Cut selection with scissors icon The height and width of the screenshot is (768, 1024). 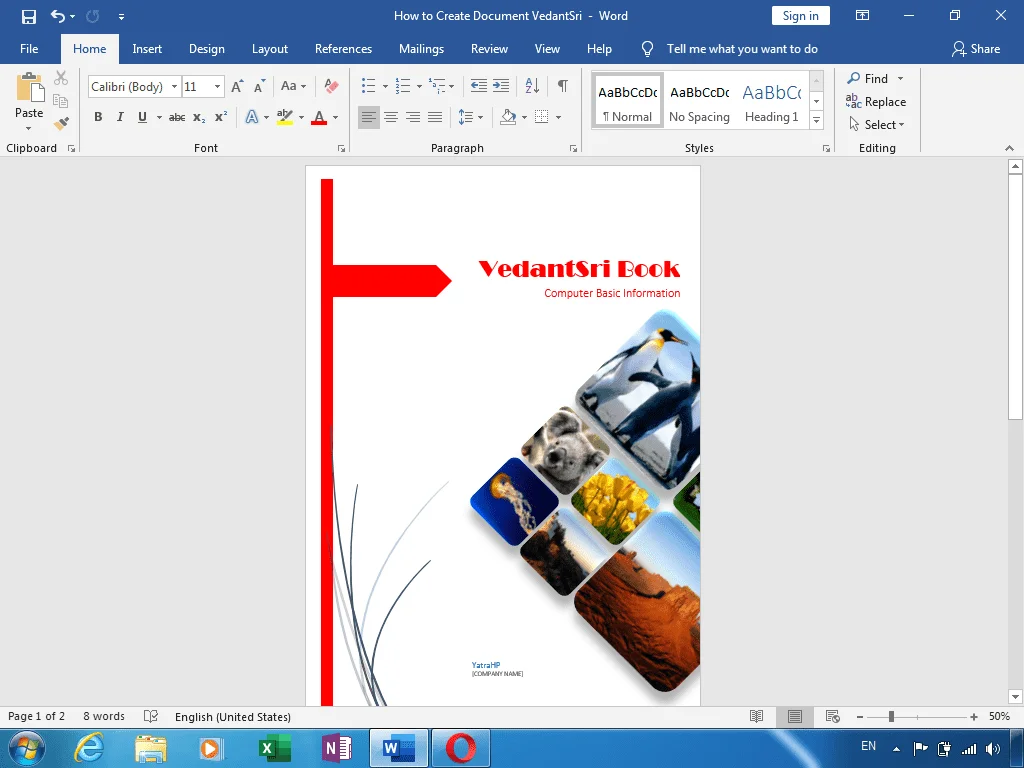(x=61, y=78)
